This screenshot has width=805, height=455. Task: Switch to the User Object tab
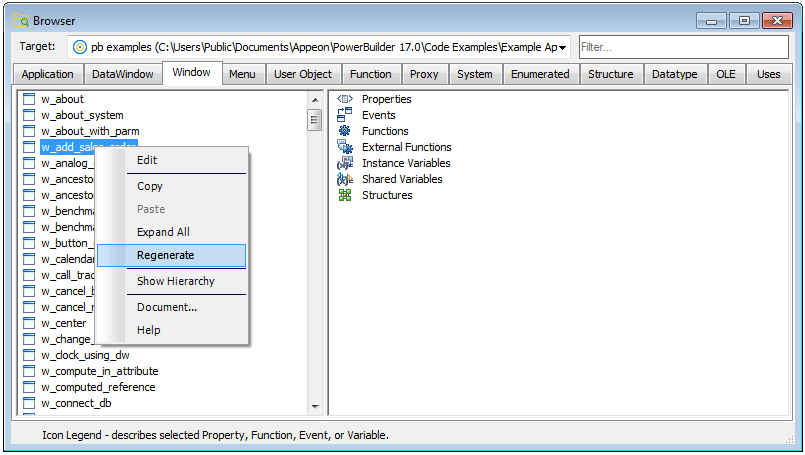(303, 74)
